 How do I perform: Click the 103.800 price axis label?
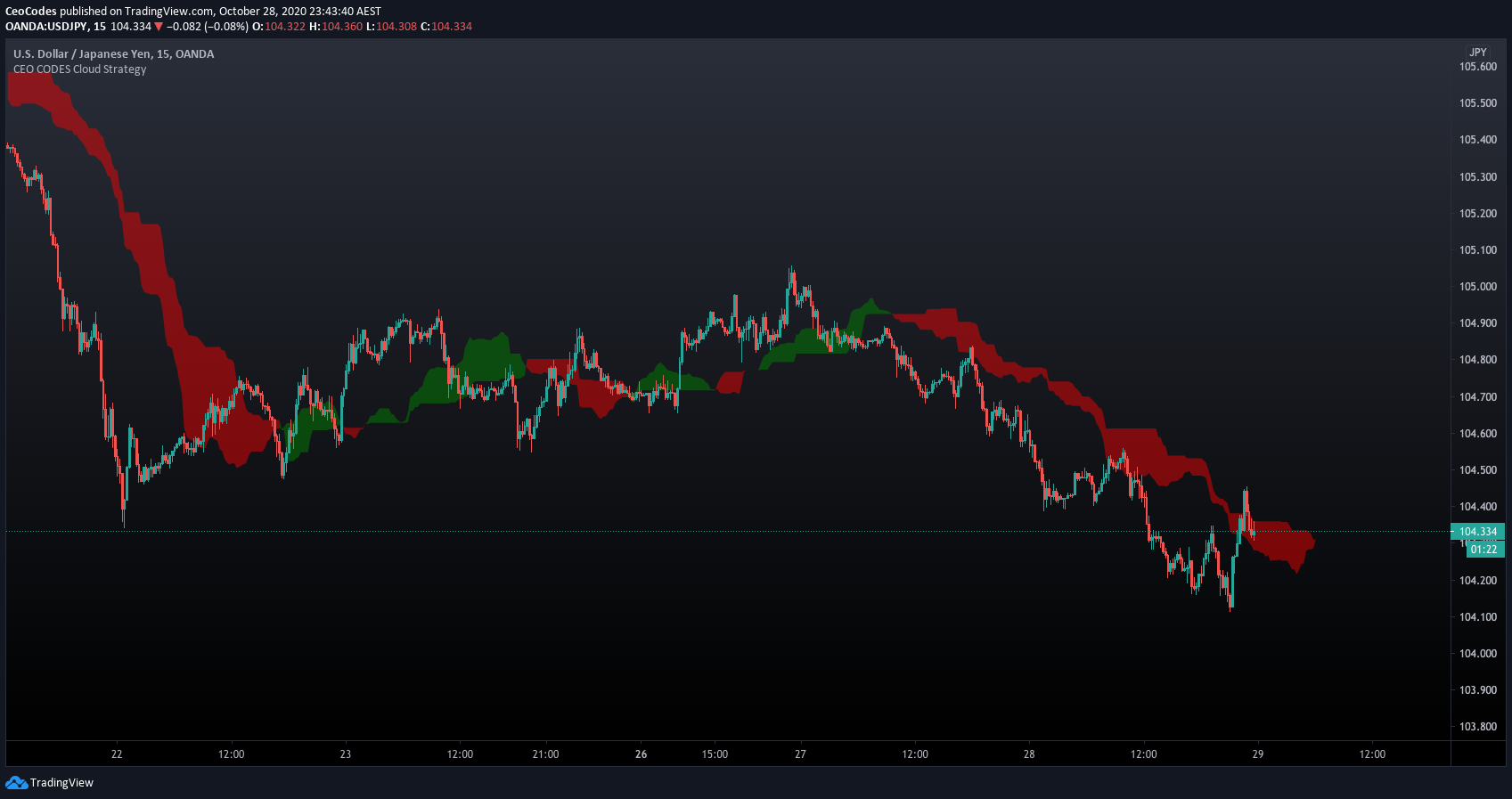coord(1478,727)
